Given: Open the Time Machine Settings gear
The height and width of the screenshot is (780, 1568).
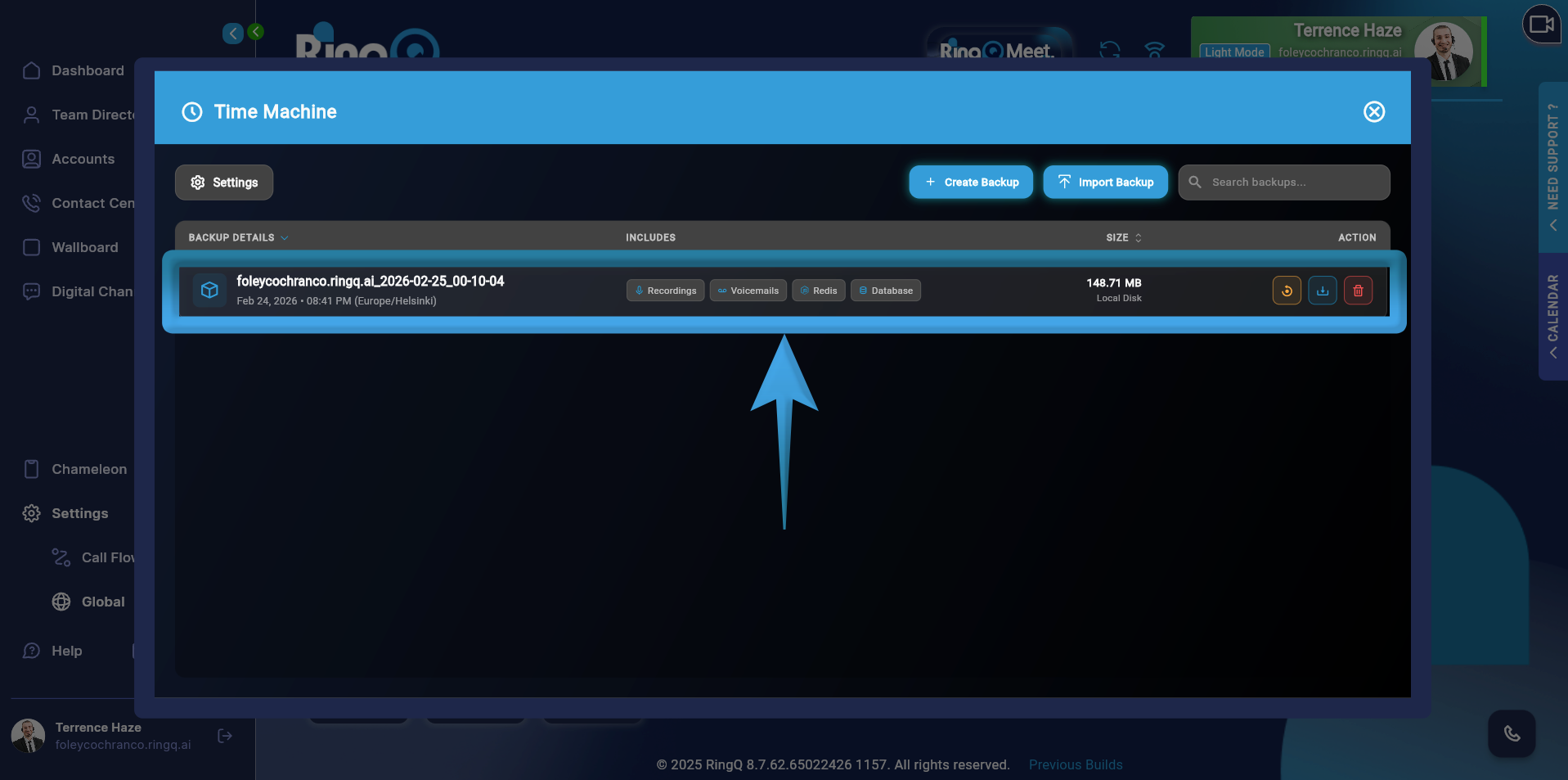Looking at the screenshot, I should coord(223,182).
